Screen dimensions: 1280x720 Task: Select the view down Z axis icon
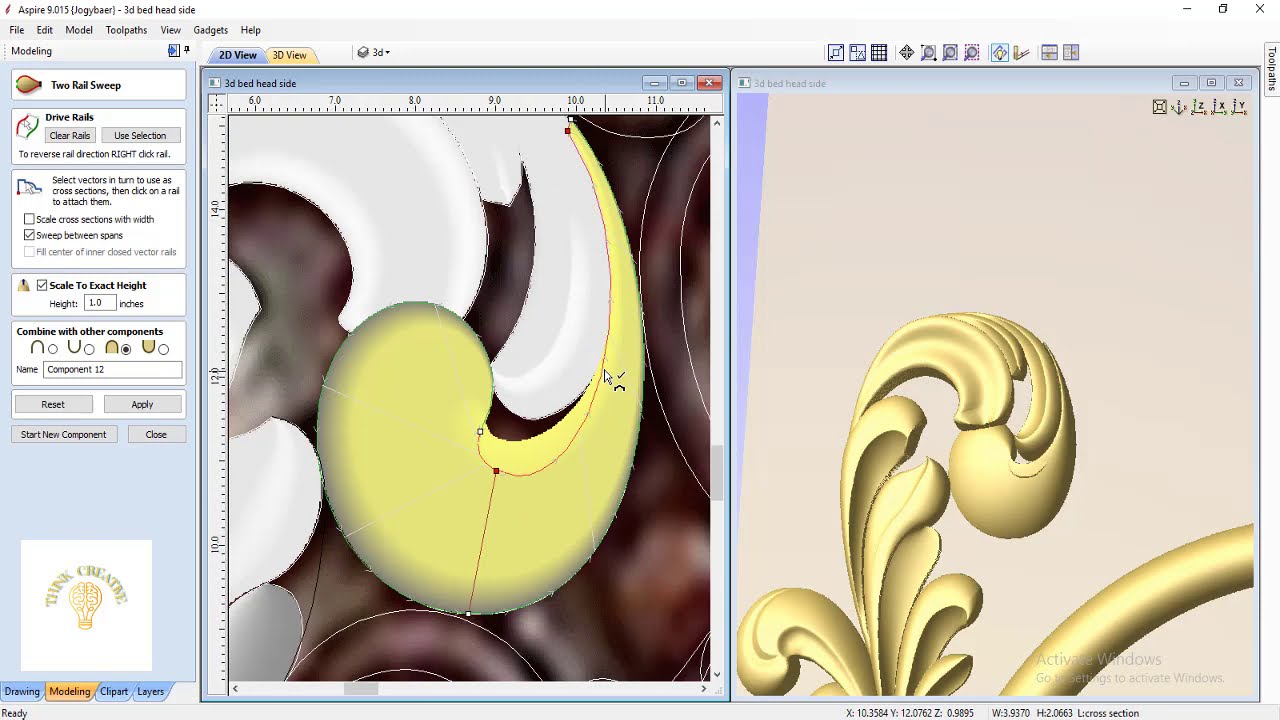click(1199, 107)
